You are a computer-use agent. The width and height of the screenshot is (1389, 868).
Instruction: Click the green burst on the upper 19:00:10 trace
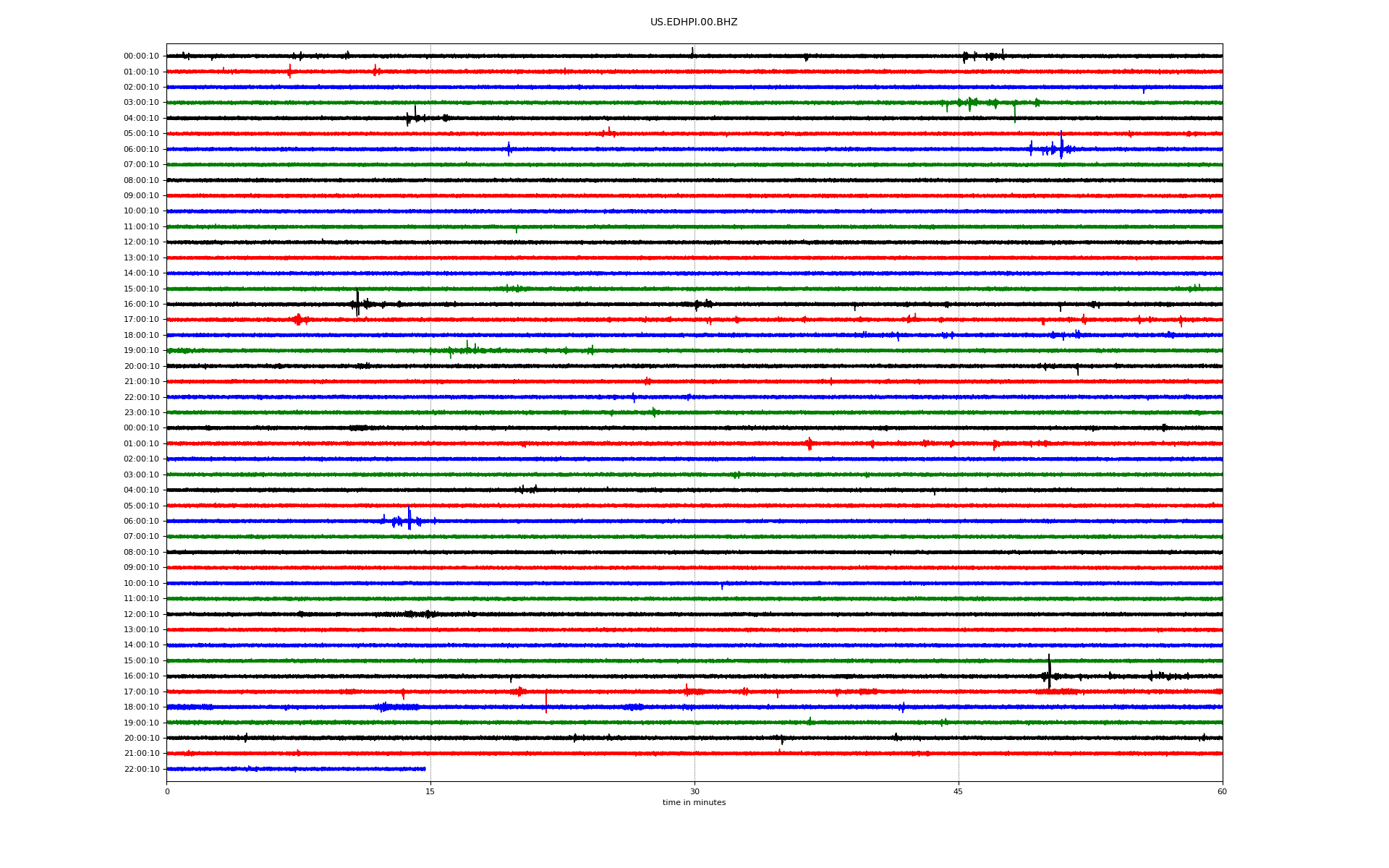tap(467, 349)
